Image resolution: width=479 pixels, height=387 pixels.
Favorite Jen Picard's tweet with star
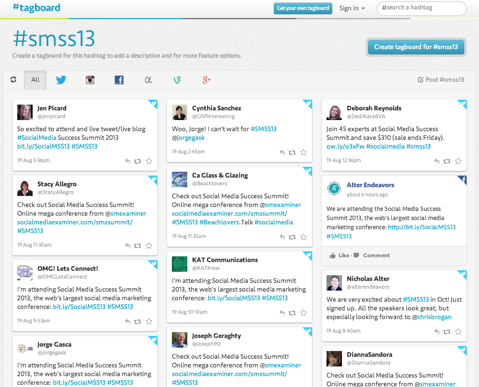(x=149, y=161)
